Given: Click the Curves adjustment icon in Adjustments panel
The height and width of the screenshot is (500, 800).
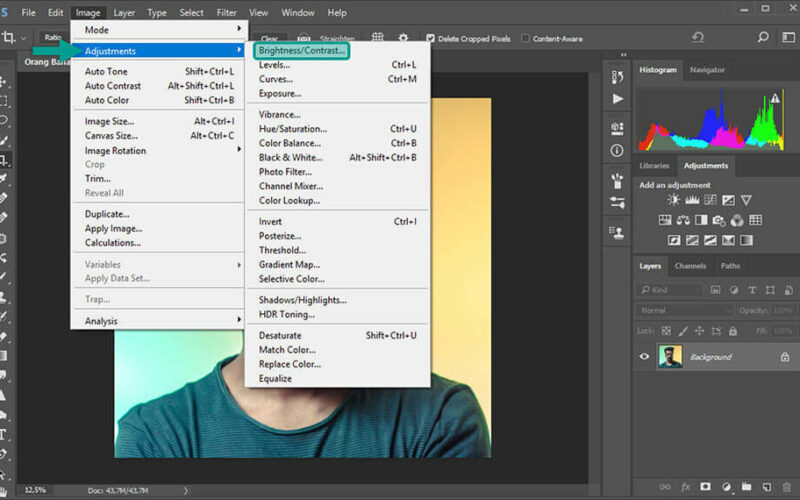Looking at the screenshot, I should pyautogui.click(x=710, y=200).
